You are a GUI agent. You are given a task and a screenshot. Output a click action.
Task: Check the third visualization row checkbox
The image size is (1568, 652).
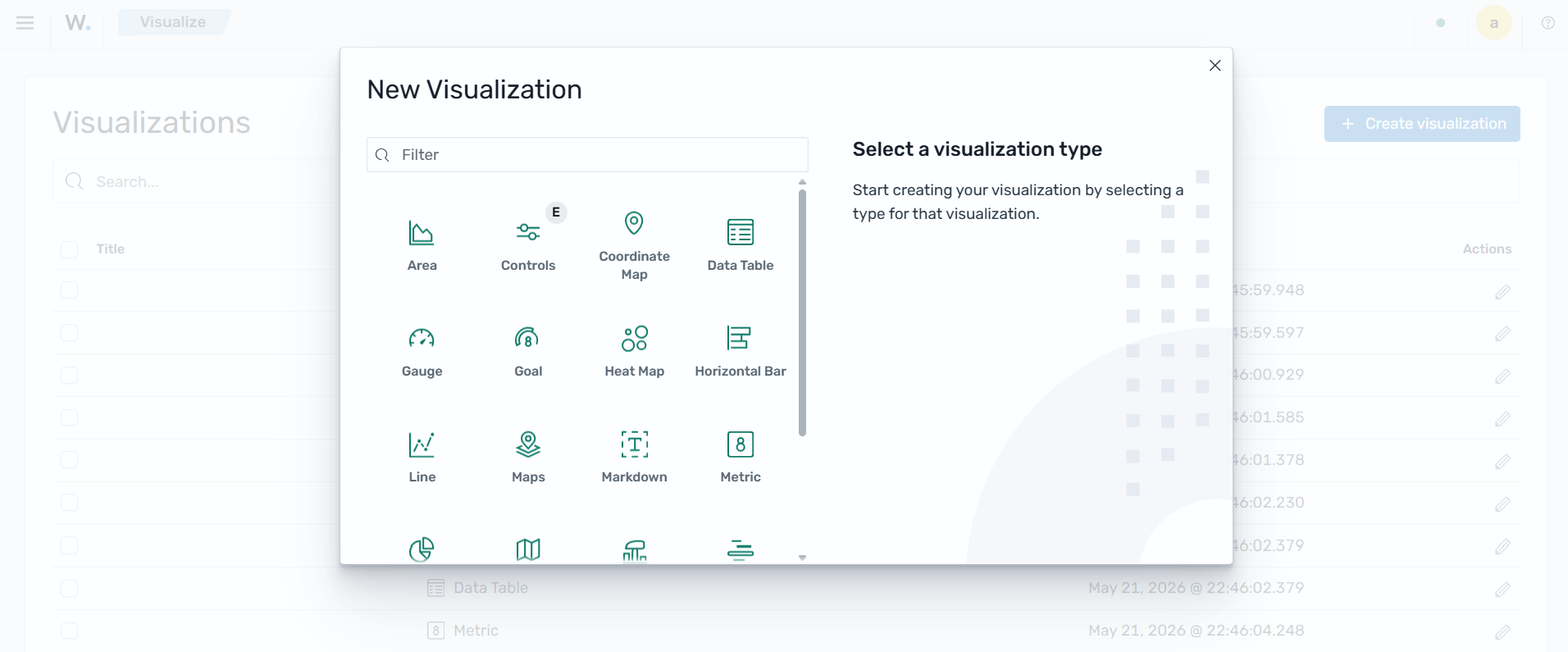pyautogui.click(x=70, y=375)
